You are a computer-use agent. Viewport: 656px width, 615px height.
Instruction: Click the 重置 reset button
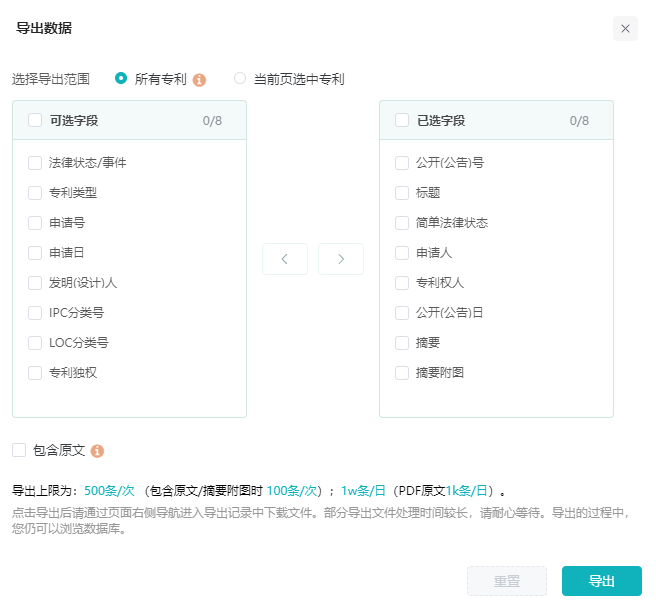tap(506, 581)
